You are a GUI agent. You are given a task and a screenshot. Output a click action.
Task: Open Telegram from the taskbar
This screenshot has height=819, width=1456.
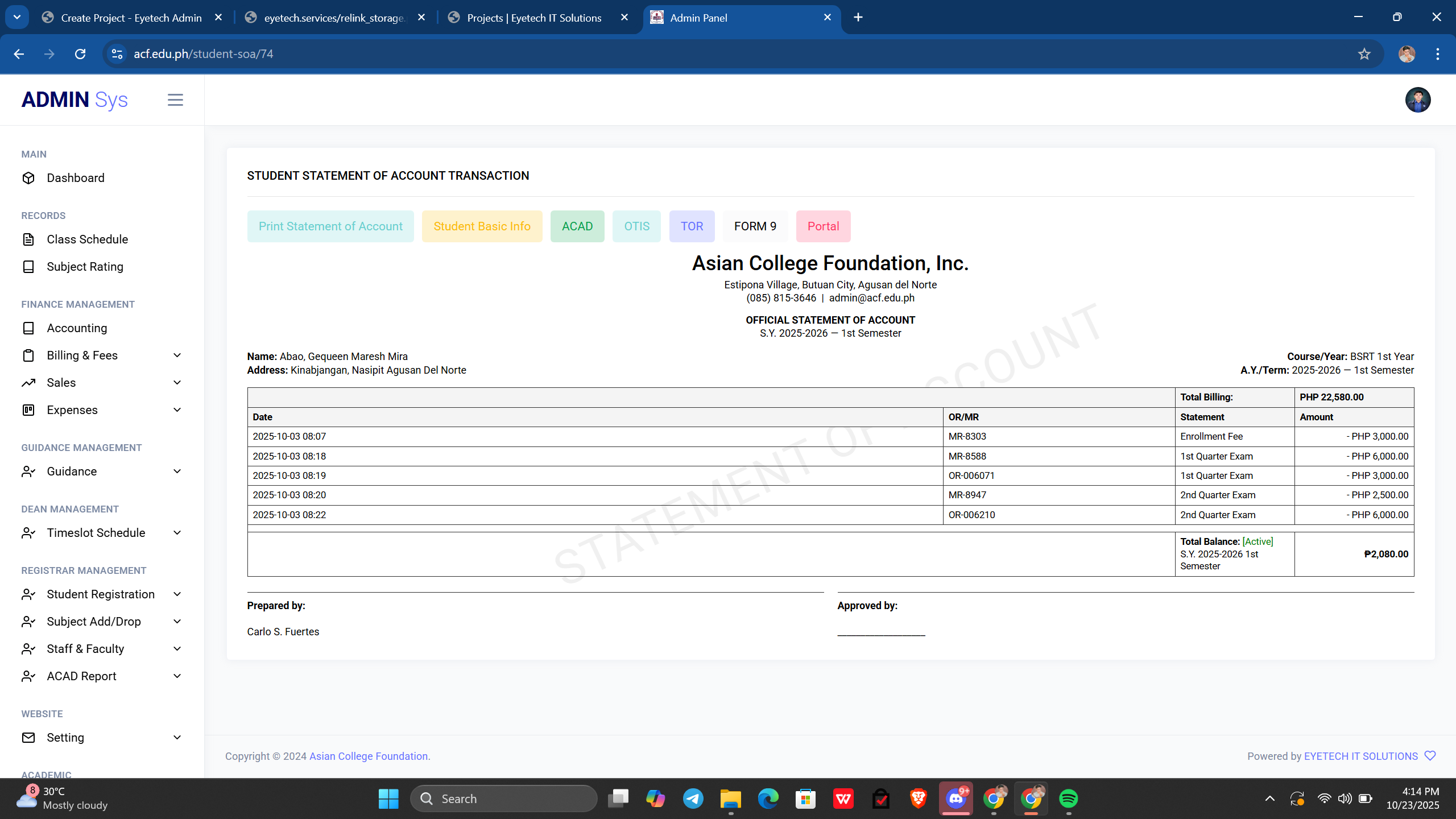pos(693,799)
